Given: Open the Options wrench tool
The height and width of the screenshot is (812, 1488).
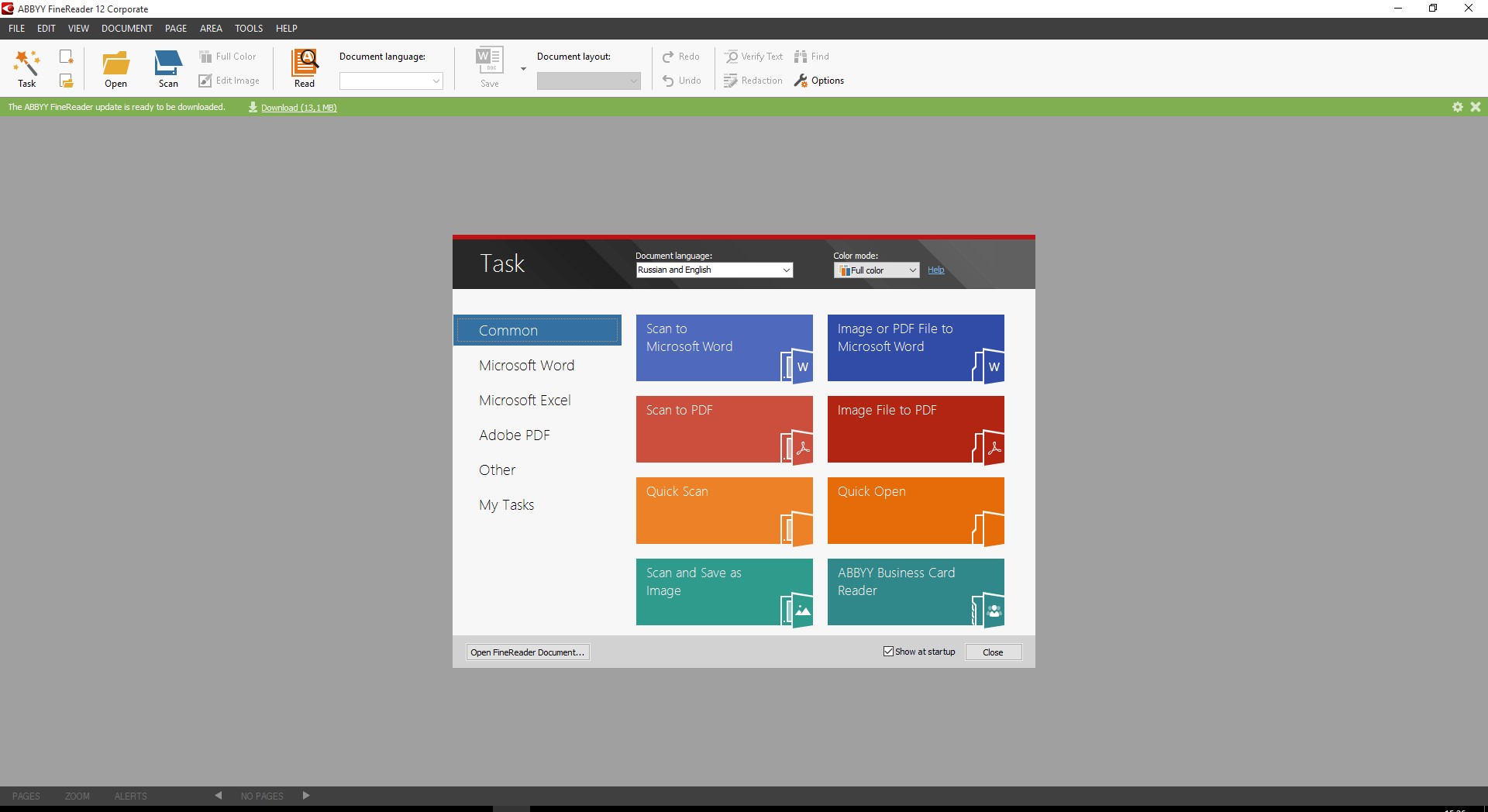Looking at the screenshot, I should 819,81.
